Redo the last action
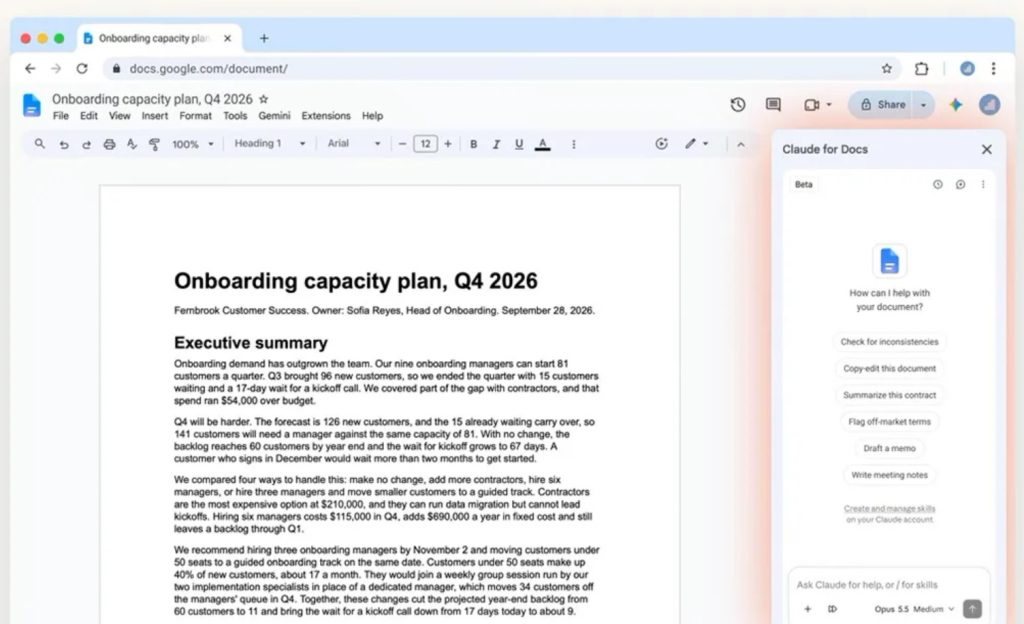The image size is (1024, 624). [86, 144]
